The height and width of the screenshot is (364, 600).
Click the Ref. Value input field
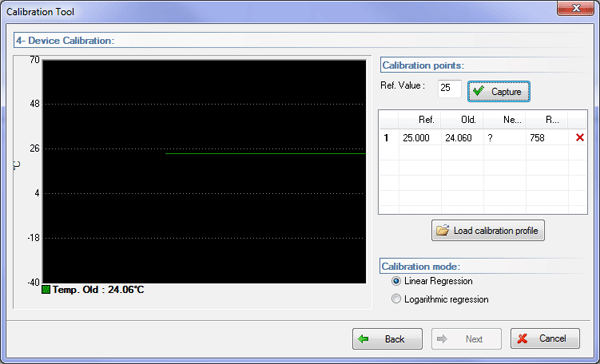pos(450,88)
